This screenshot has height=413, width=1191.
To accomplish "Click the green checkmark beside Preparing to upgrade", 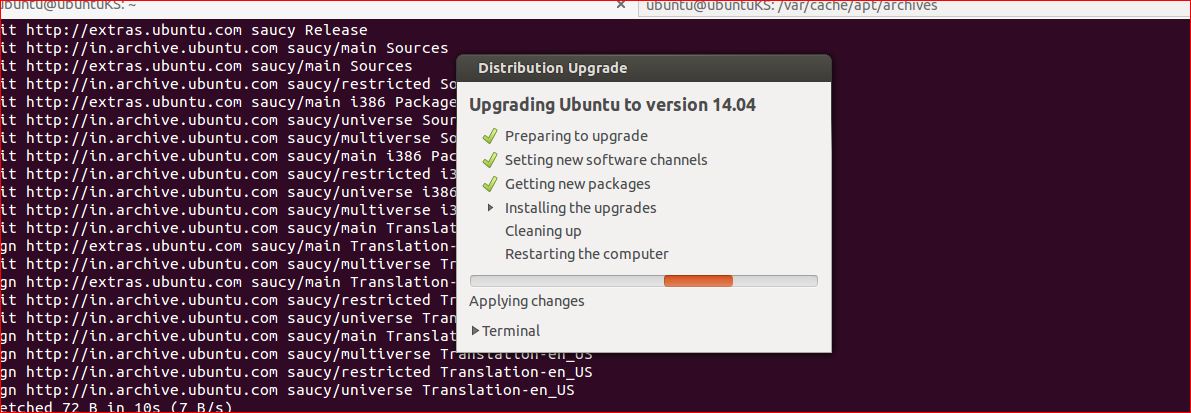I will coord(489,136).
